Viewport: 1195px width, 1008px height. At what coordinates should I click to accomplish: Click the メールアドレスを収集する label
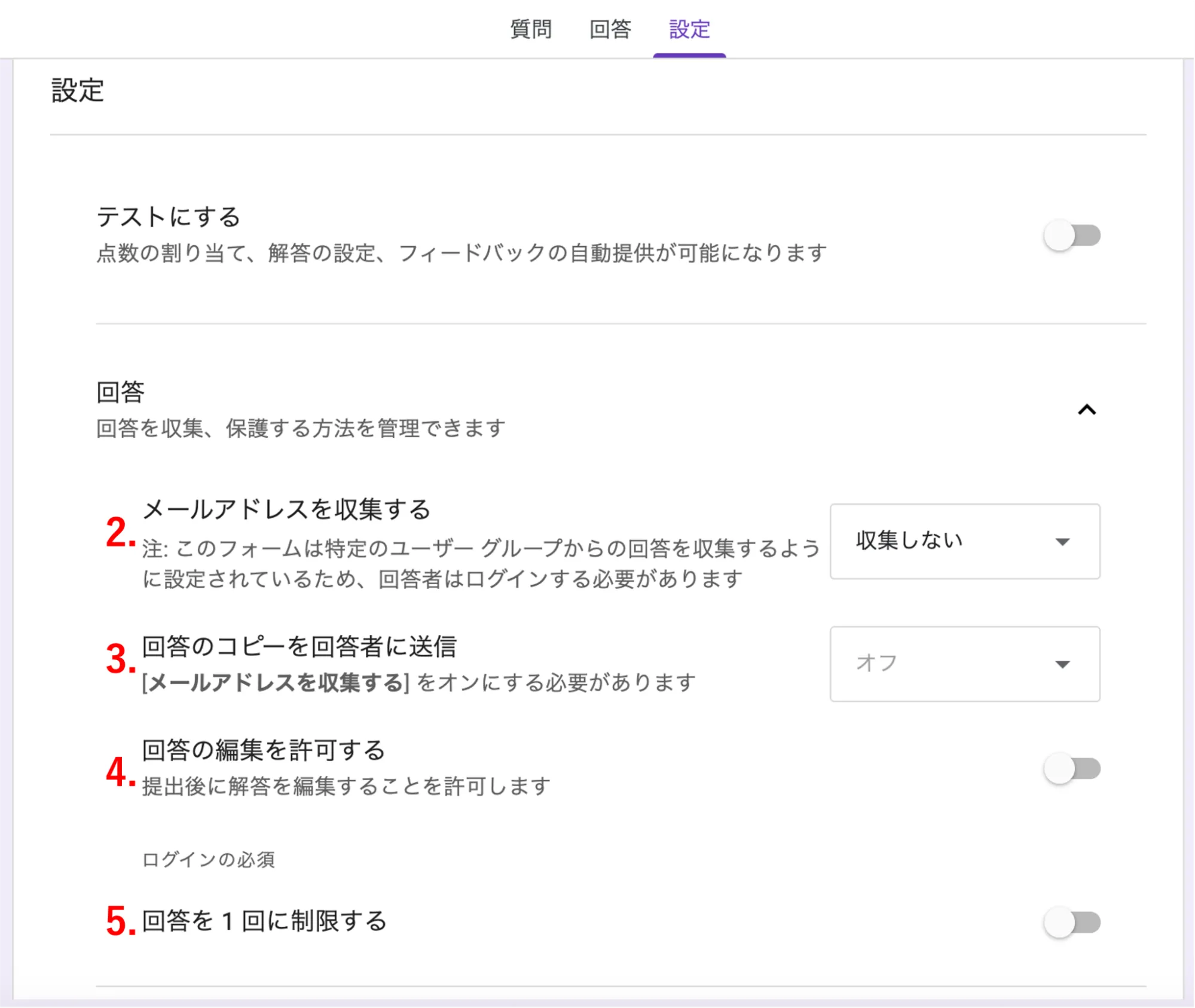pyautogui.click(x=286, y=509)
